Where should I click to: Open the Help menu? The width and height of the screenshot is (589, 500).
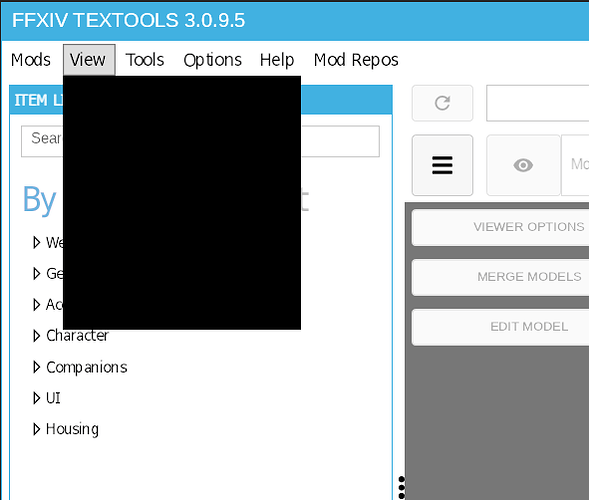coord(277,60)
